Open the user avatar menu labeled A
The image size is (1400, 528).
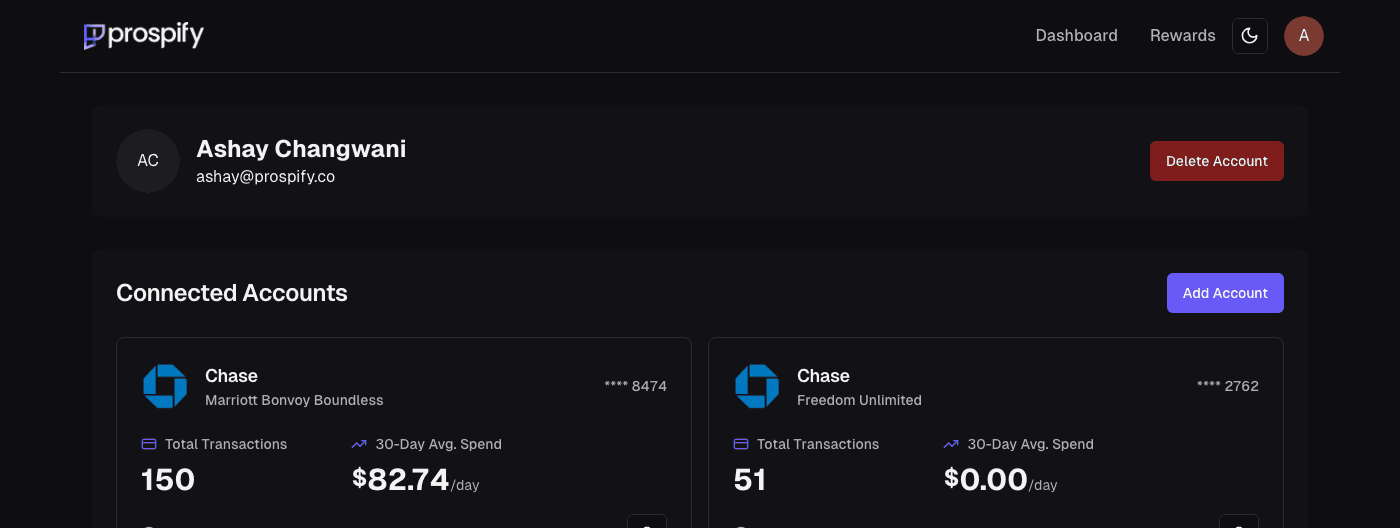point(1304,36)
